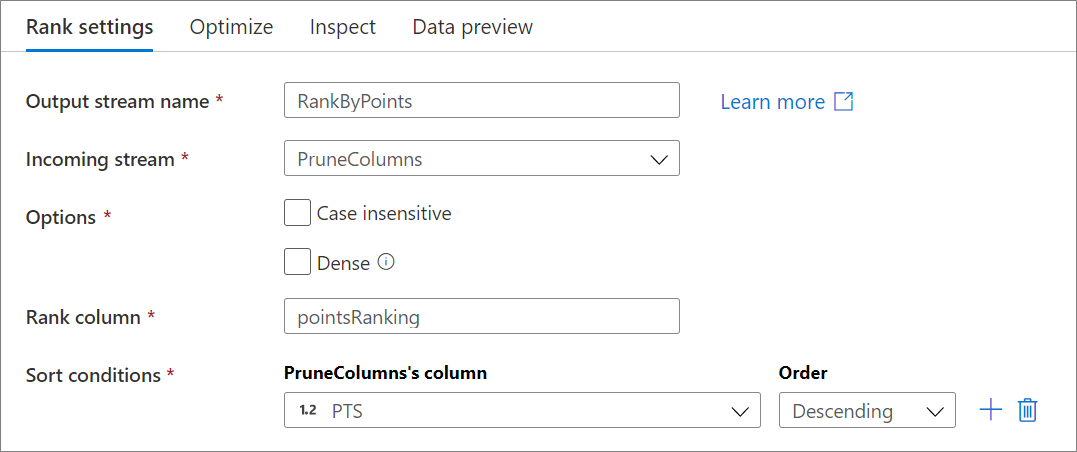Image resolution: width=1077 pixels, height=452 pixels.
Task: Click the 1.2 data type icon beside PTS
Action: tap(308, 410)
